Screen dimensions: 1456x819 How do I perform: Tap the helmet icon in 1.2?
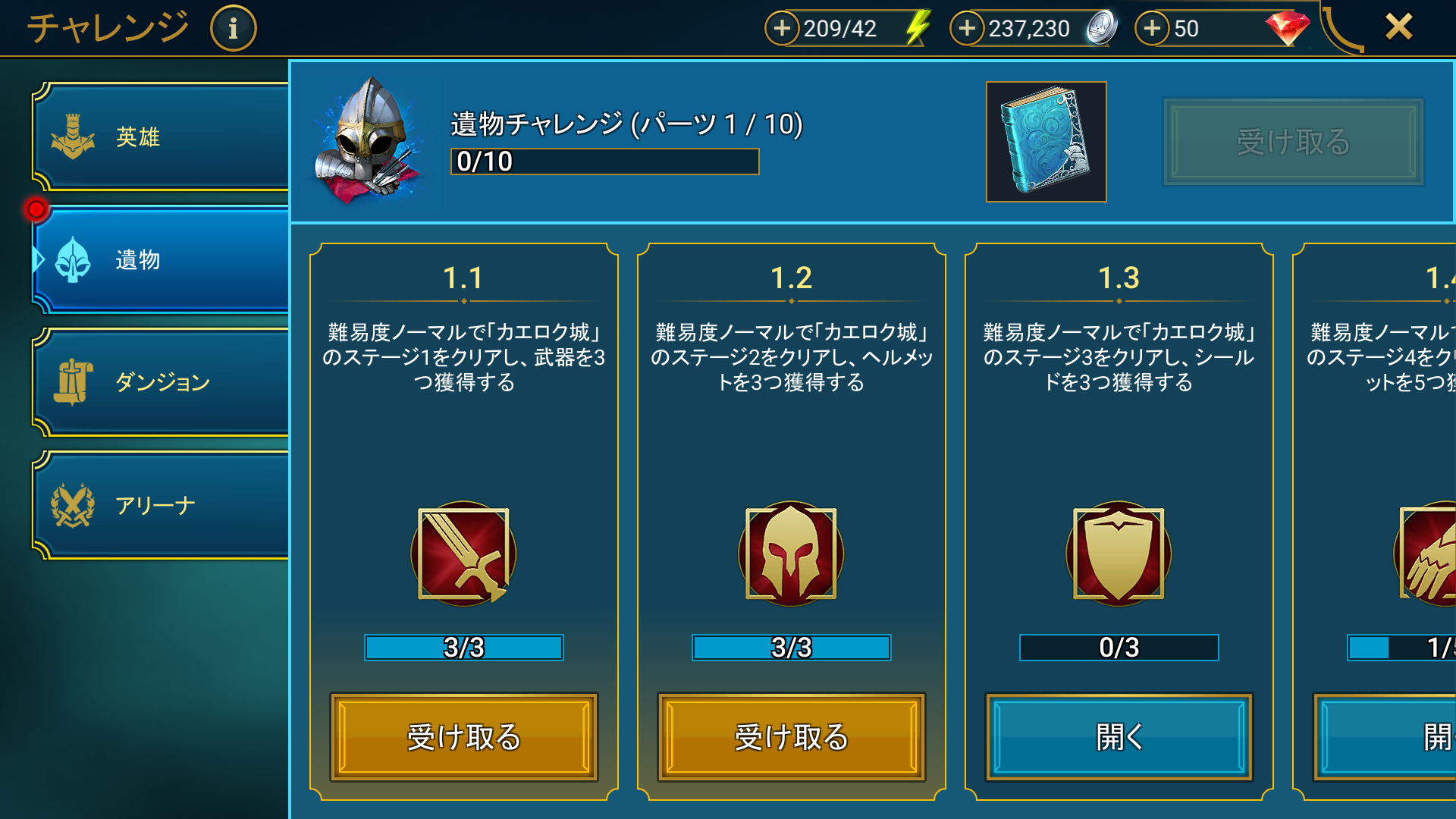tap(791, 554)
